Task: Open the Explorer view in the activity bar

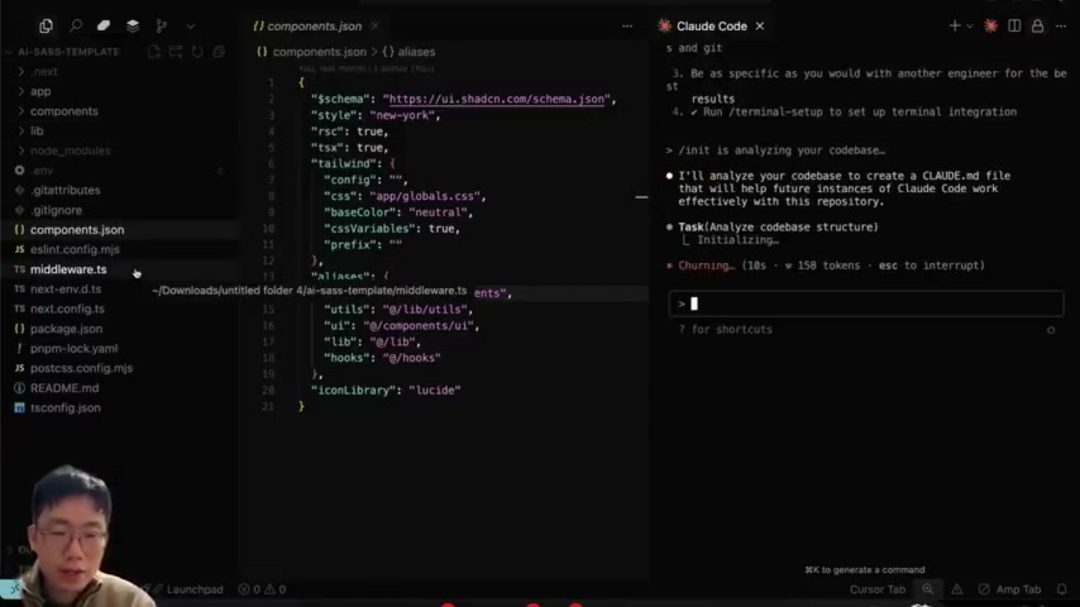Action: pos(46,26)
